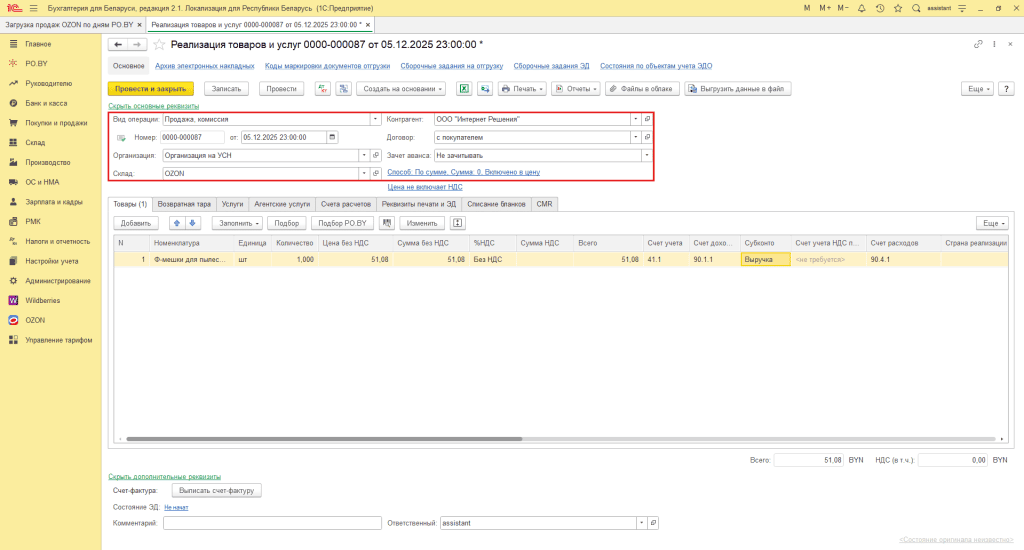Expand Договор dropdown arrow
The height and width of the screenshot is (550, 1024).
pos(635,137)
